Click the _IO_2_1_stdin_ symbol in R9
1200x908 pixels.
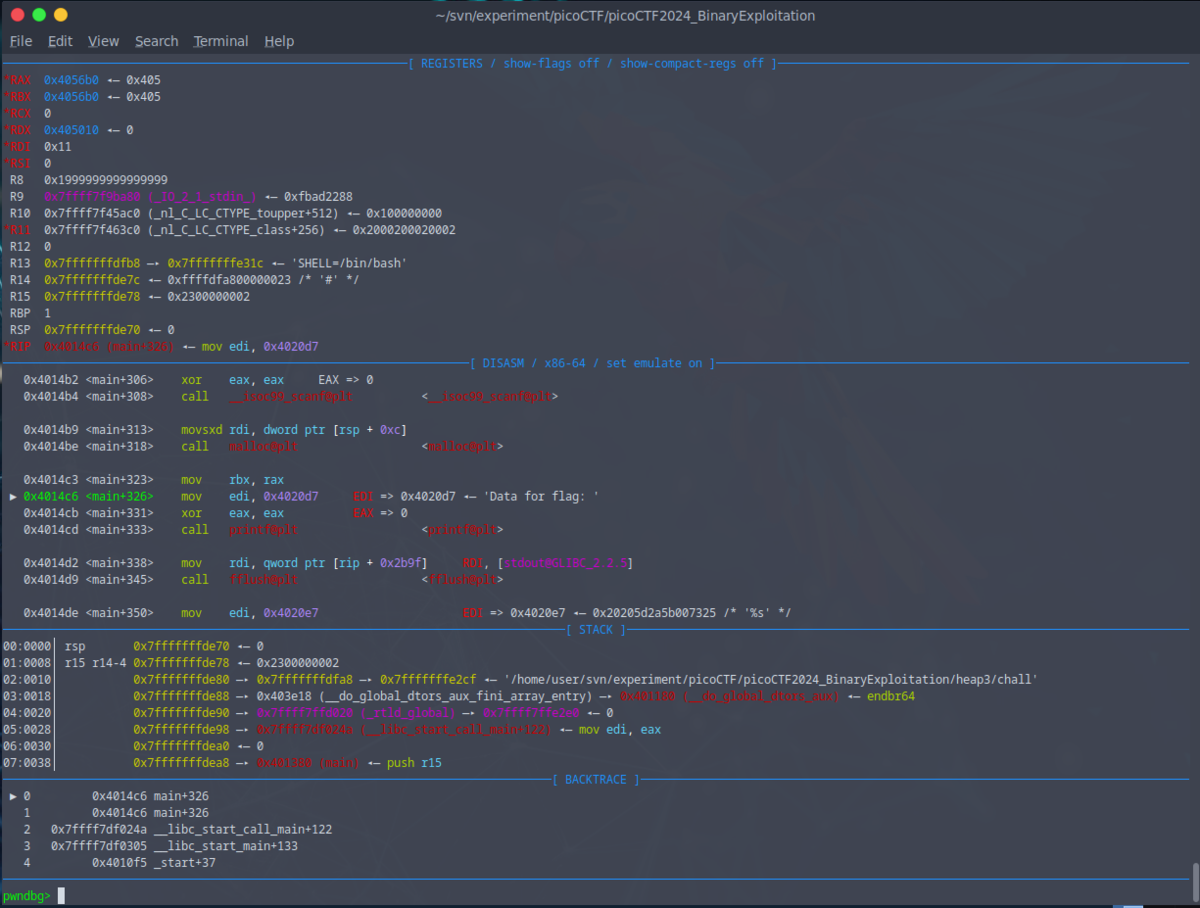tap(201, 196)
